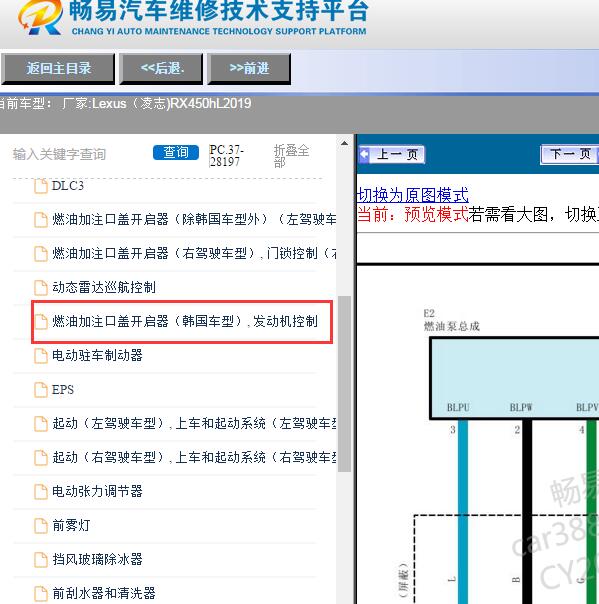599x604 pixels.
Task: Open the EPS tree entry
Action: [x=63, y=389]
